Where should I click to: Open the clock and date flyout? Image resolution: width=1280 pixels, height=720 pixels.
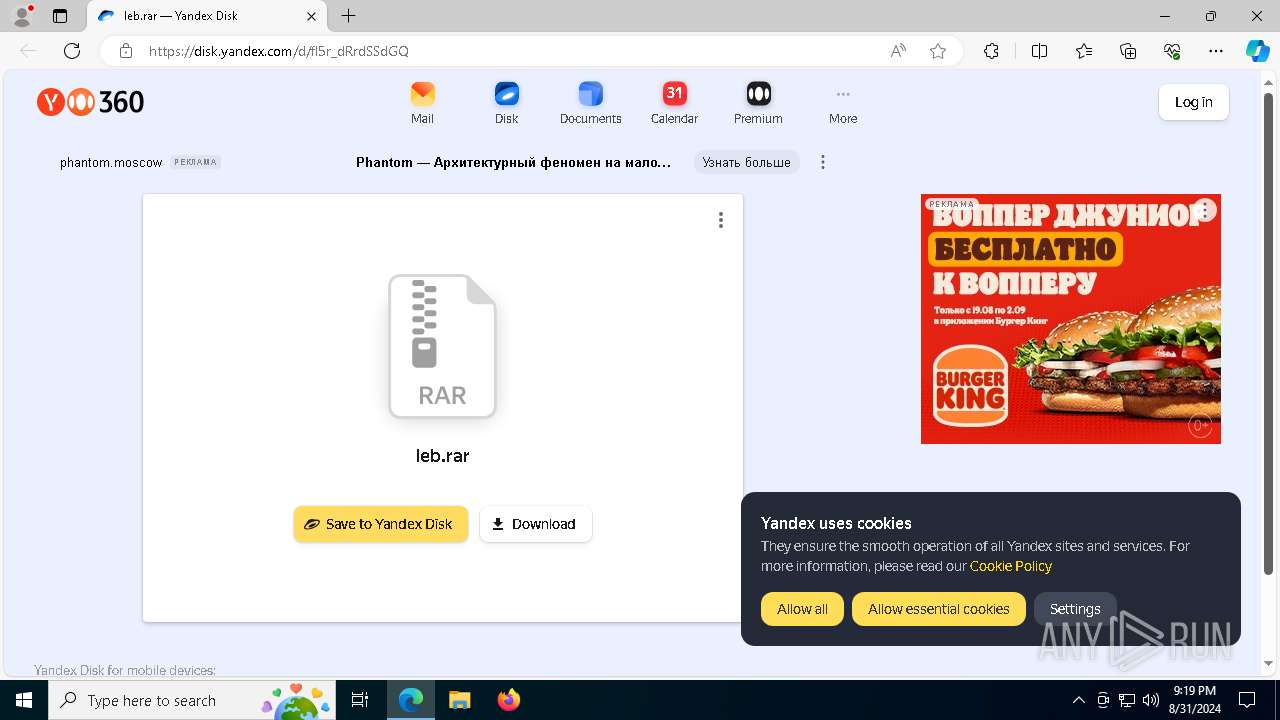pos(1193,700)
